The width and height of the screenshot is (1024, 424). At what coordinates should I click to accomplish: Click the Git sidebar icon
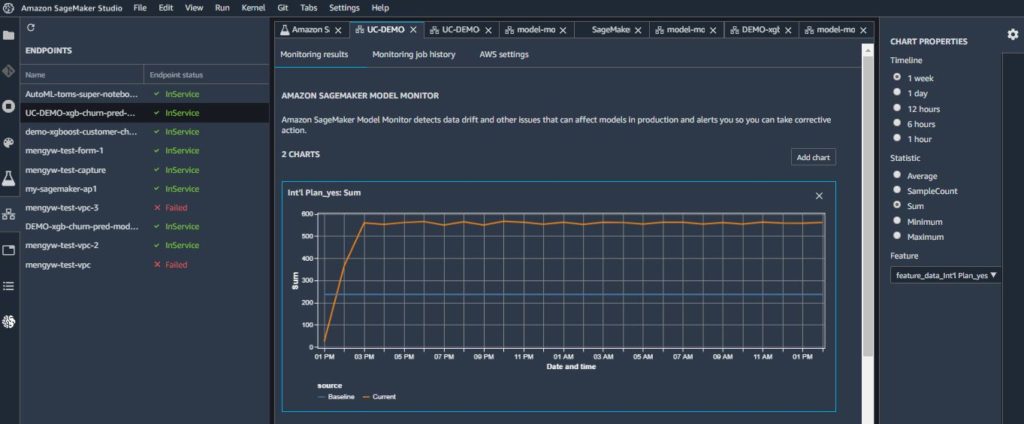[9, 71]
